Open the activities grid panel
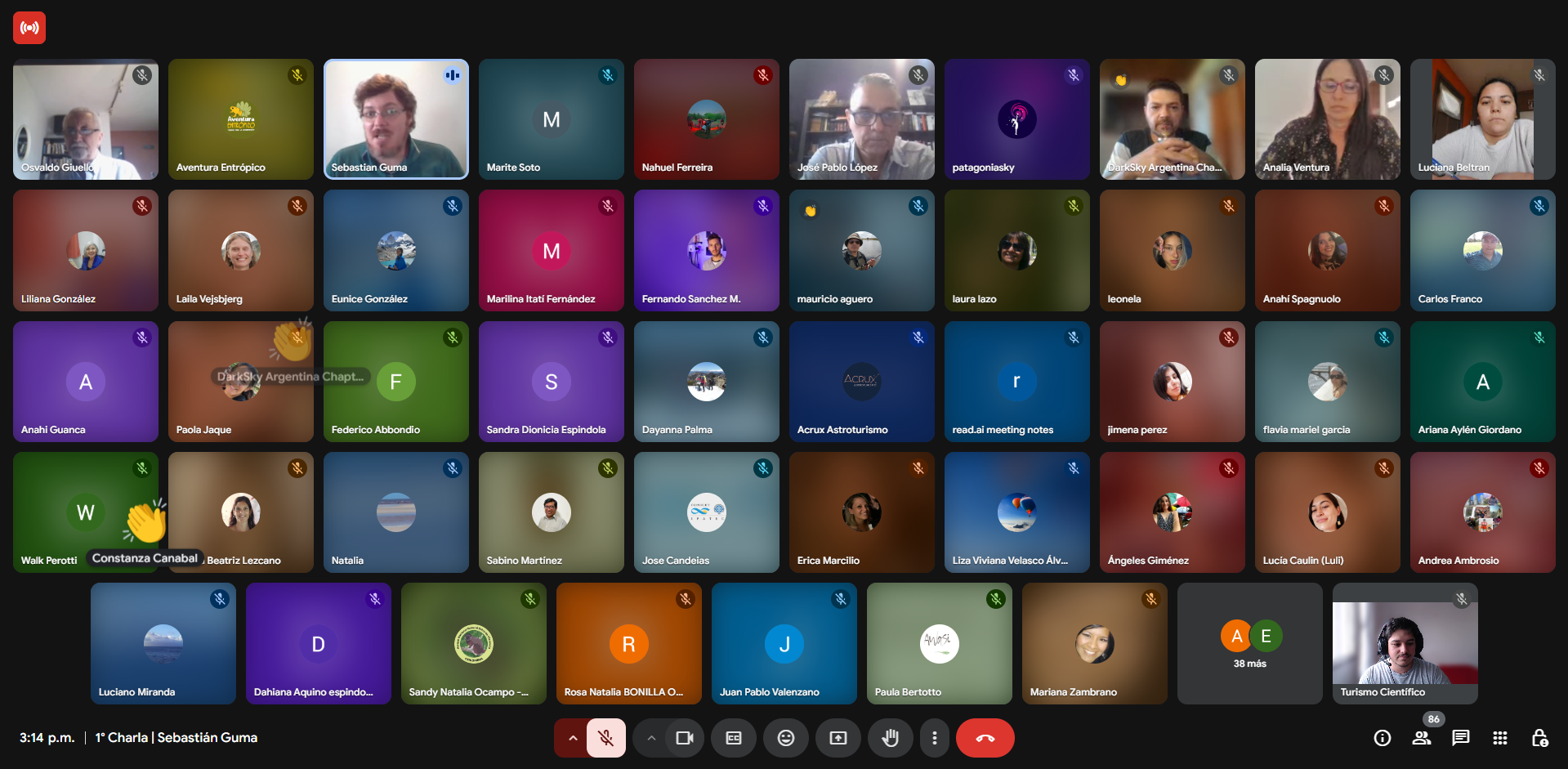This screenshot has width=1568, height=769. (1499, 738)
